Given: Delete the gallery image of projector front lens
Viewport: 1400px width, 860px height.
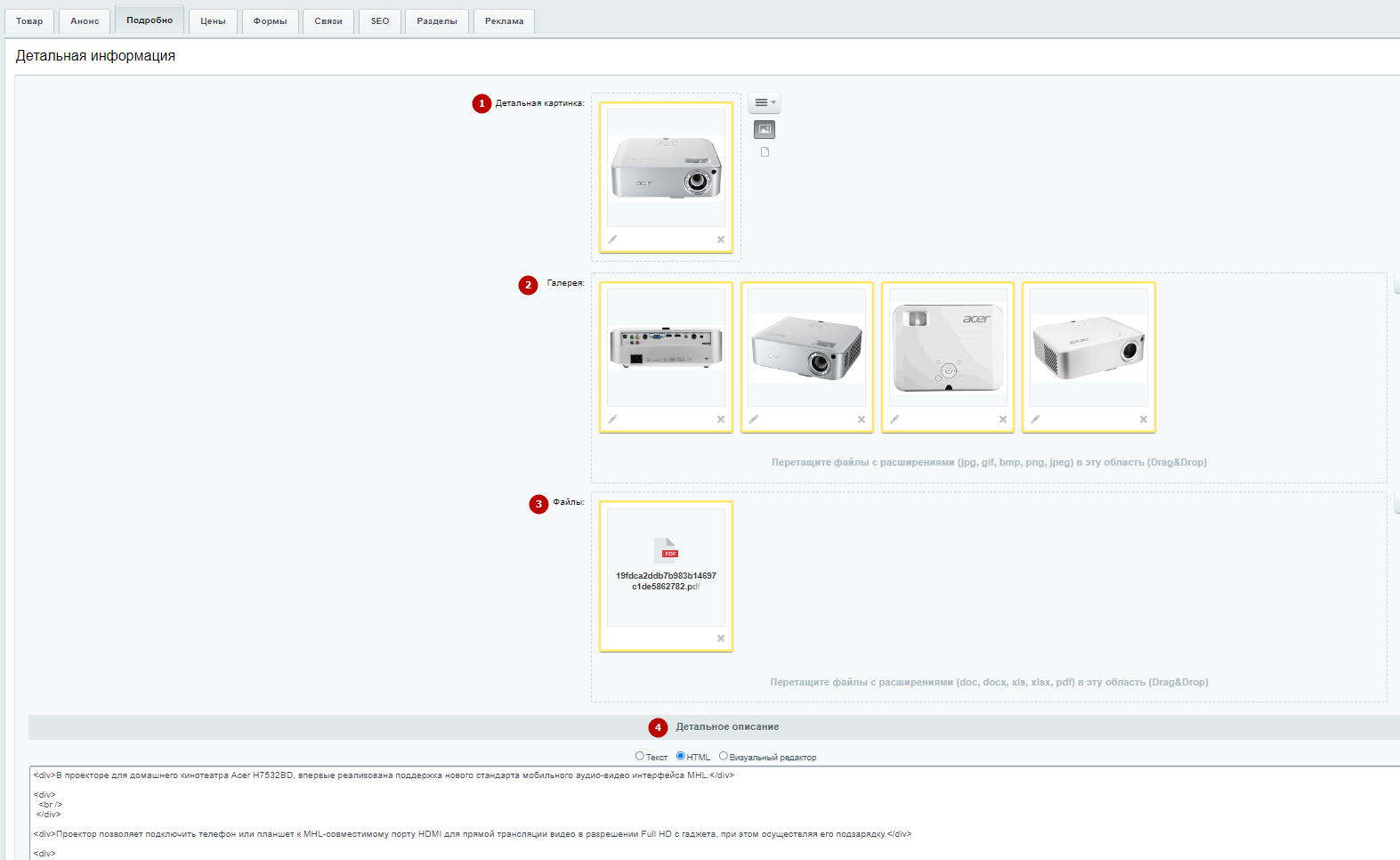Looking at the screenshot, I should pyautogui.click(x=862, y=419).
